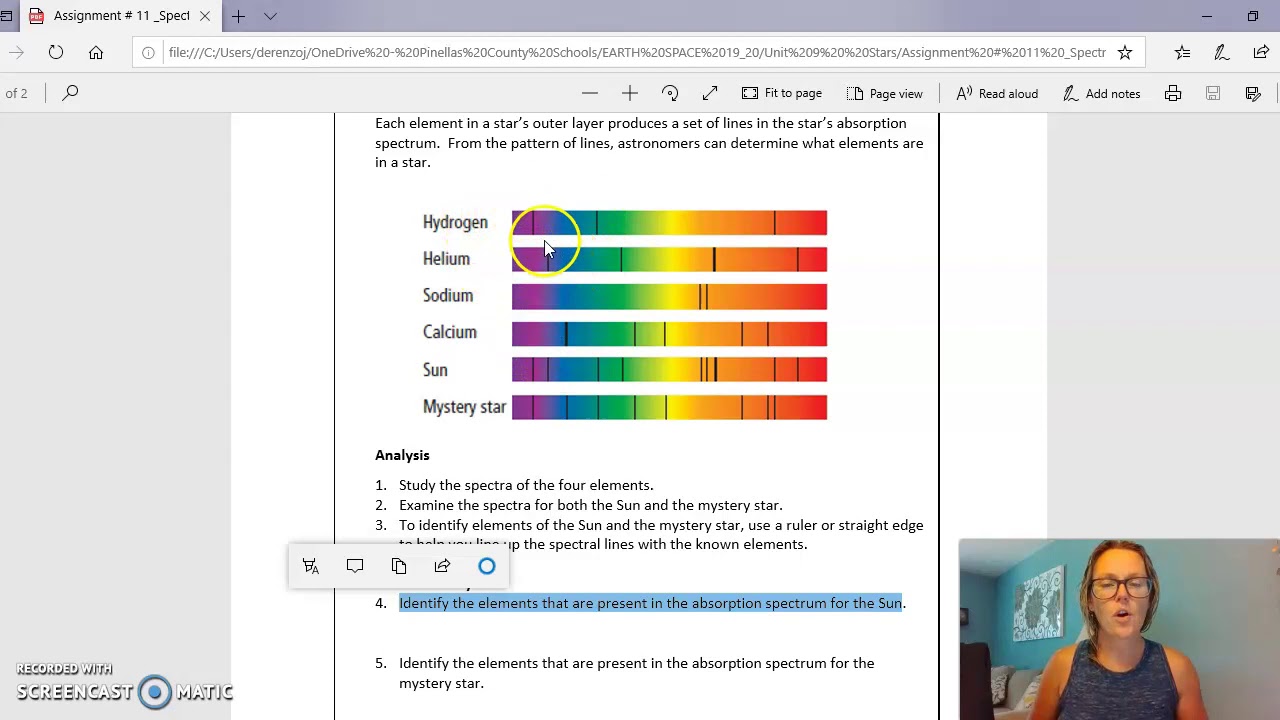Zoom in with the plus icon

[x=630, y=93]
